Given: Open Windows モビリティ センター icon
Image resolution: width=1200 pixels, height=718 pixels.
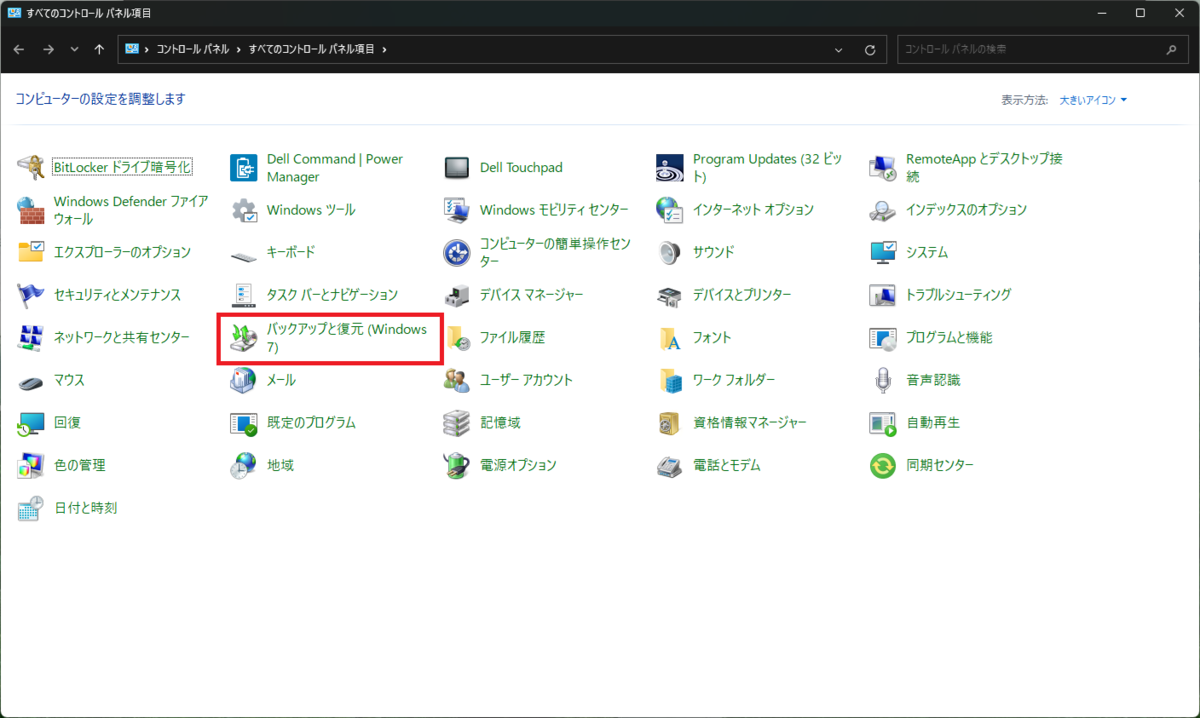Looking at the screenshot, I should (457, 210).
